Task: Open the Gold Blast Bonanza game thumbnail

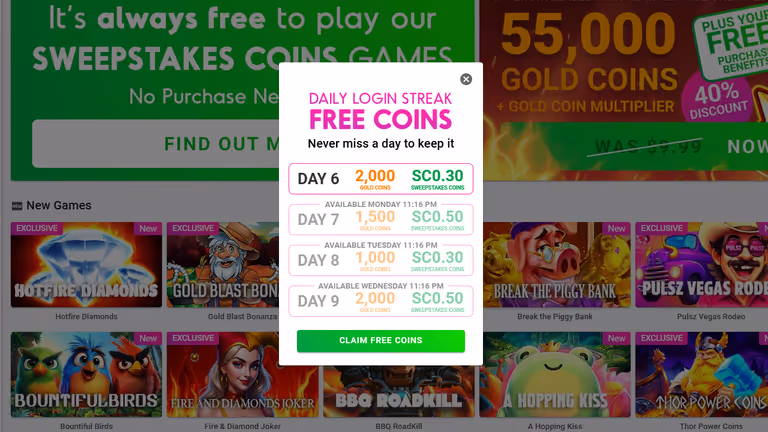Action: [223, 264]
